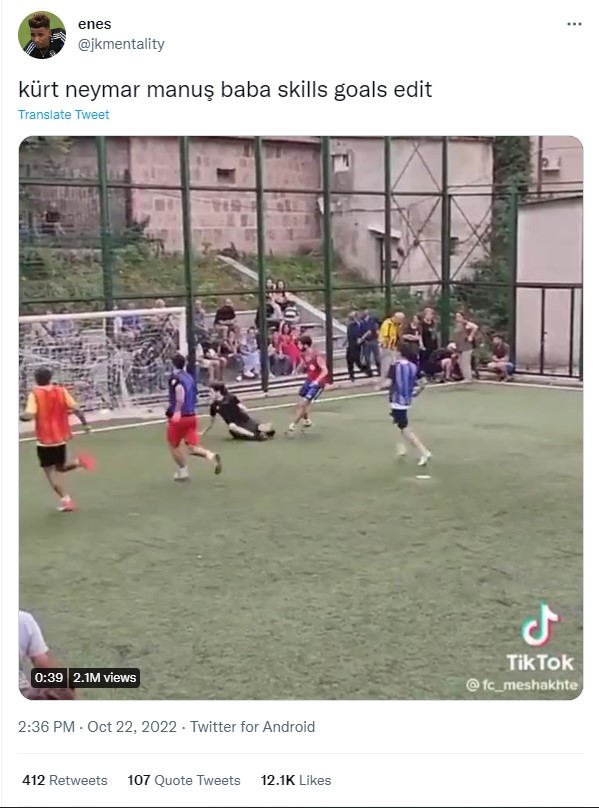Screen dimensions: 599x808
Task: Open the 2:36 PM · Oct 22, 2022 timestamp
Action: click(x=97, y=727)
